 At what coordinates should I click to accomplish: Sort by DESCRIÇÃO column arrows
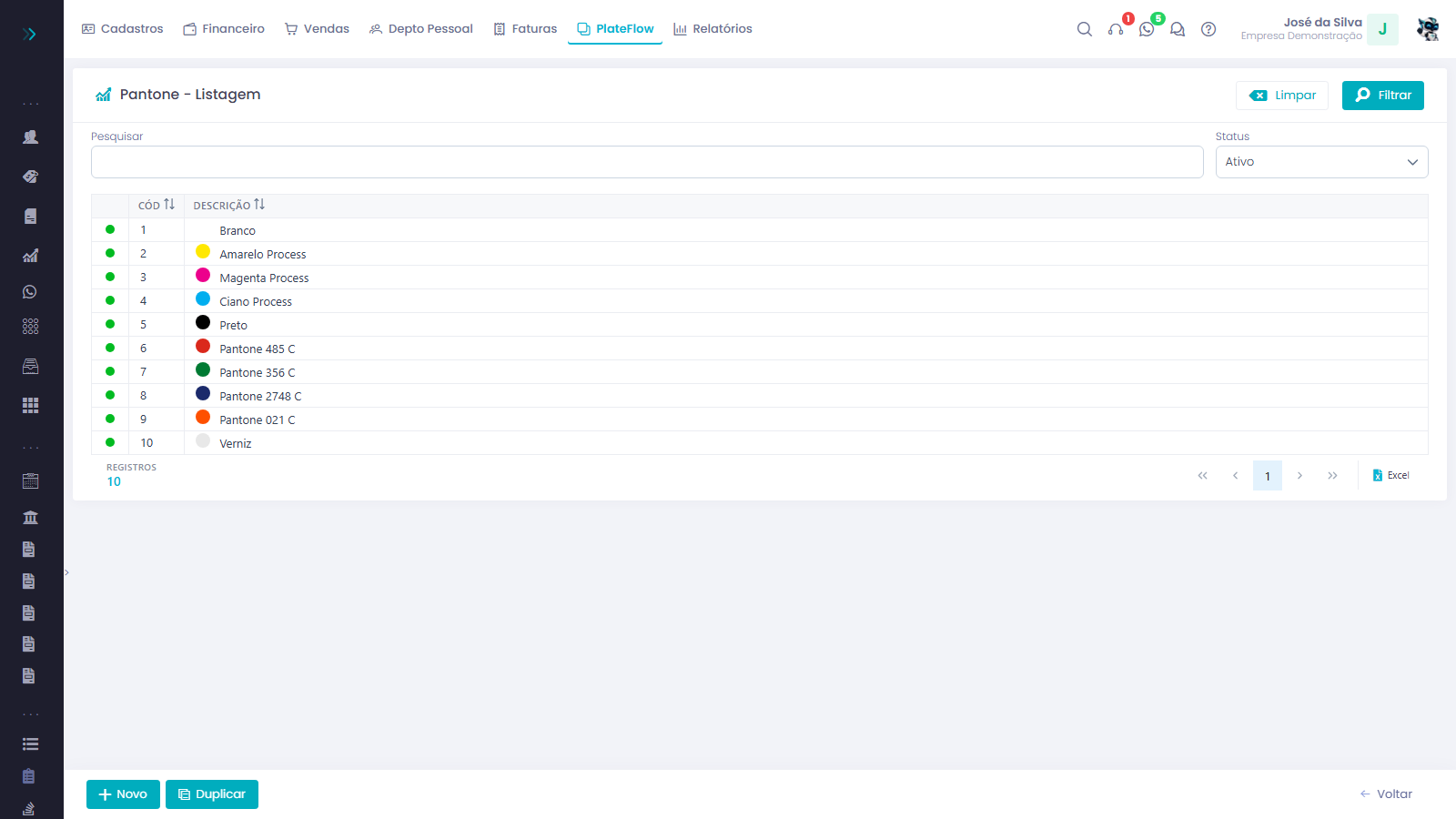pos(259,205)
